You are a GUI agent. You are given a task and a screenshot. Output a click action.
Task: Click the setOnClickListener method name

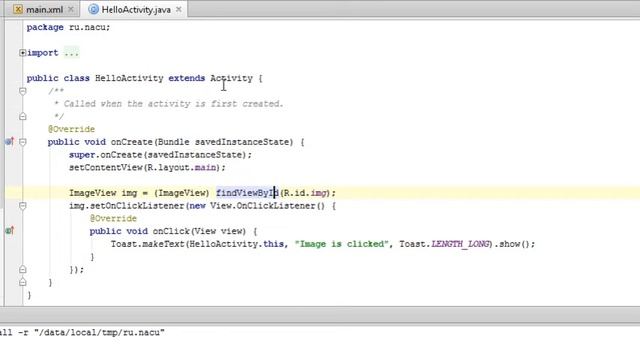pyautogui.click(x=137, y=206)
